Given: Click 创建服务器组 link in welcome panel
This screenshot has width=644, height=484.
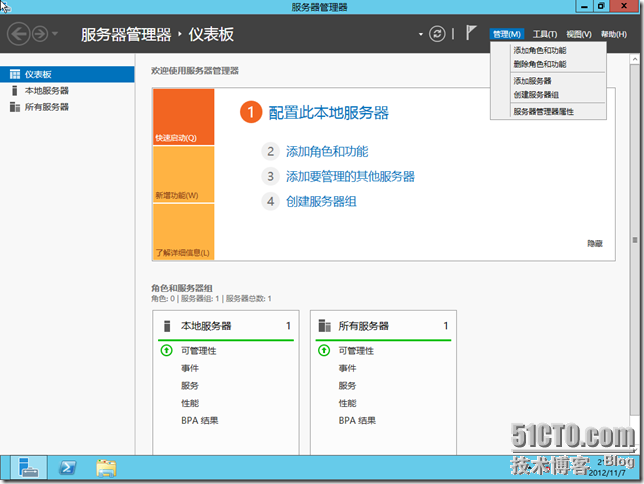Looking at the screenshot, I should tap(321, 202).
